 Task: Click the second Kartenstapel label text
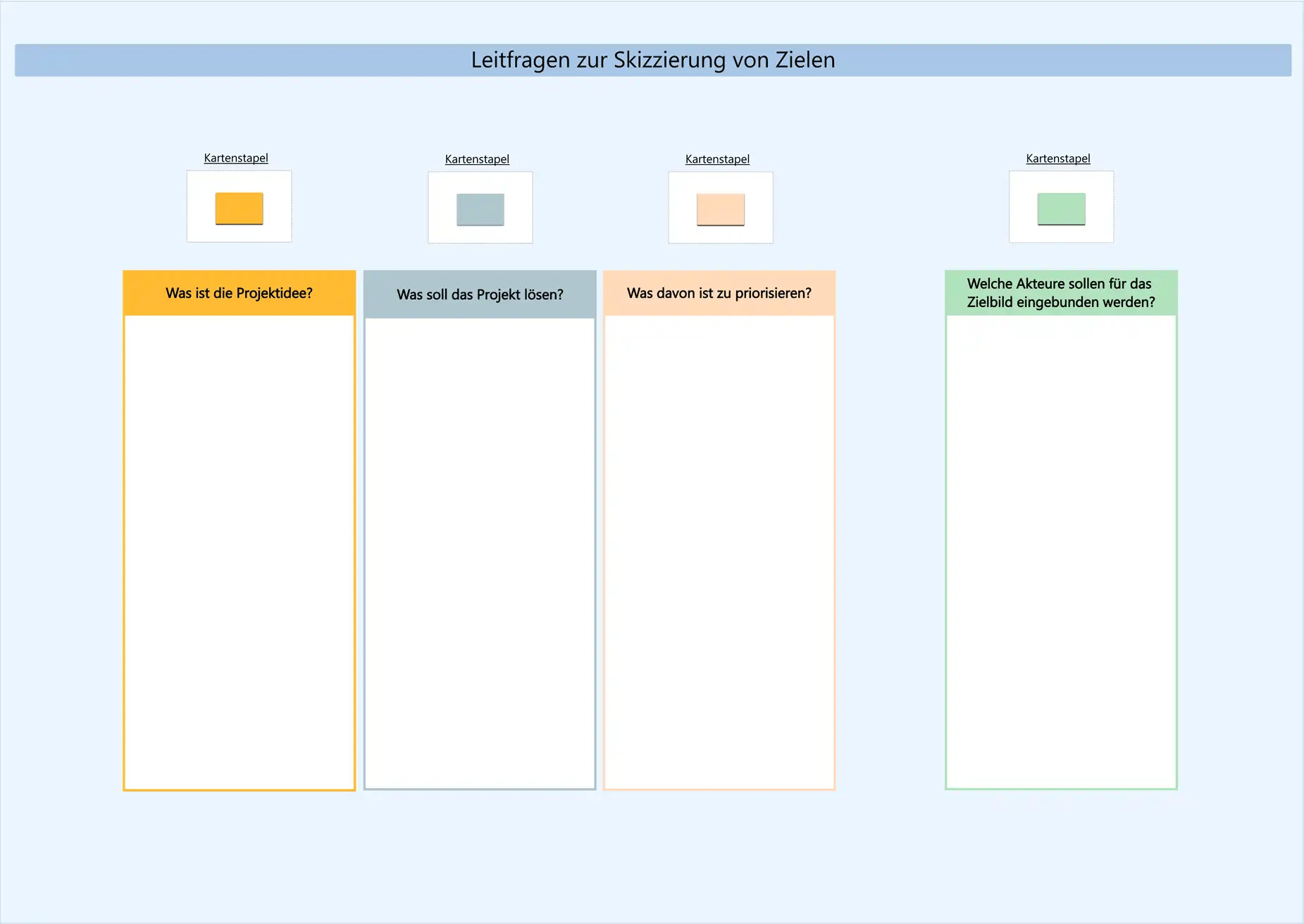pyautogui.click(x=477, y=159)
